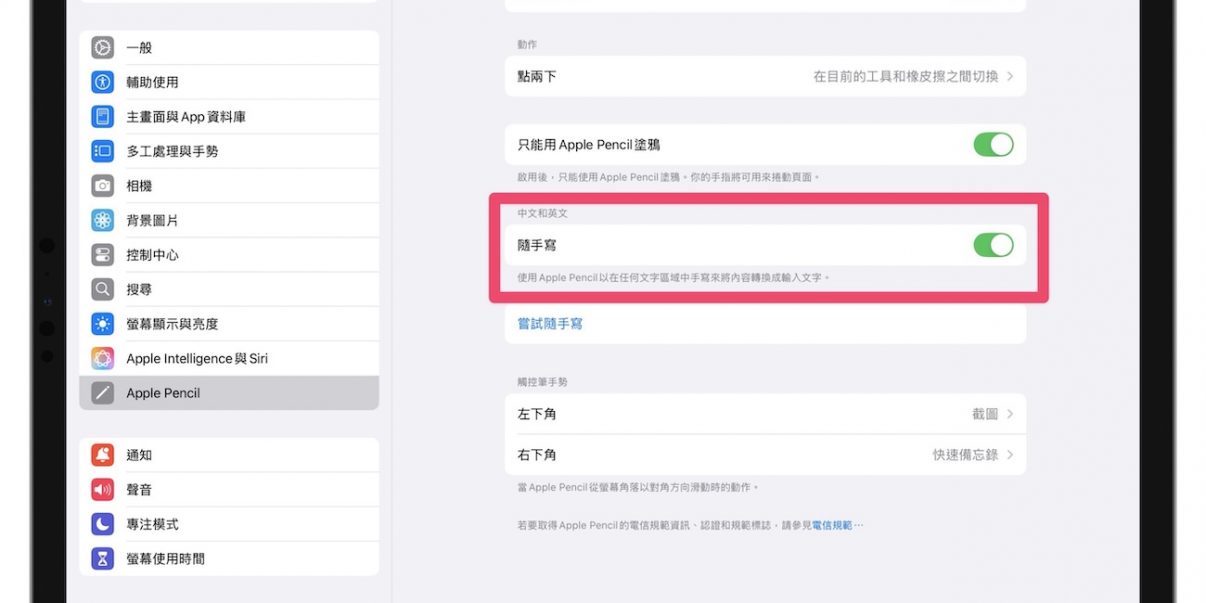1206x603 pixels.
Task: Tap the 嘗試隨手寫 link
Action: click(550, 324)
